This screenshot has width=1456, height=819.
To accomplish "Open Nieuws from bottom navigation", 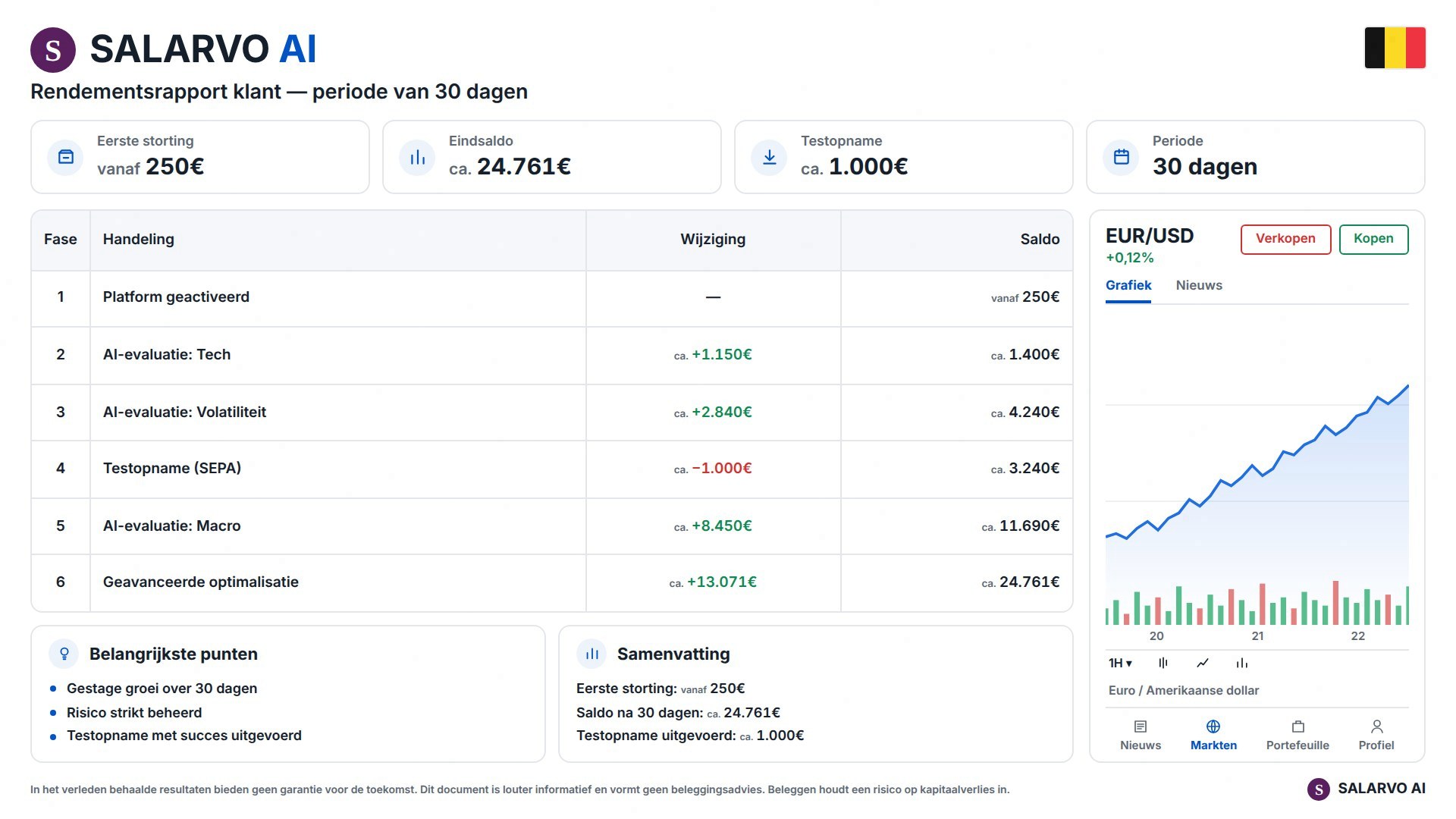I will [x=1141, y=736].
